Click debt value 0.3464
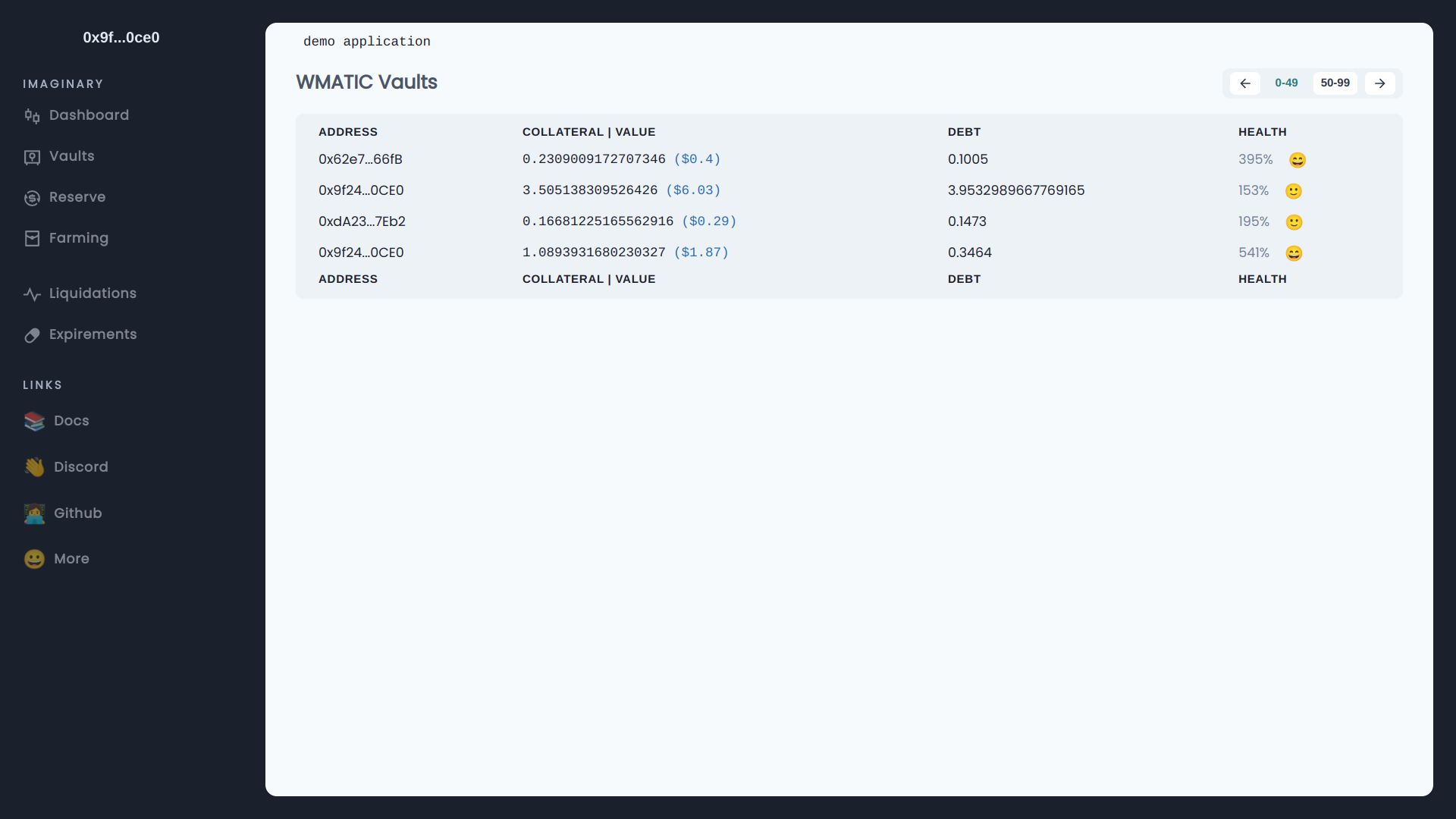This screenshot has height=819, width=1456. 970,253
